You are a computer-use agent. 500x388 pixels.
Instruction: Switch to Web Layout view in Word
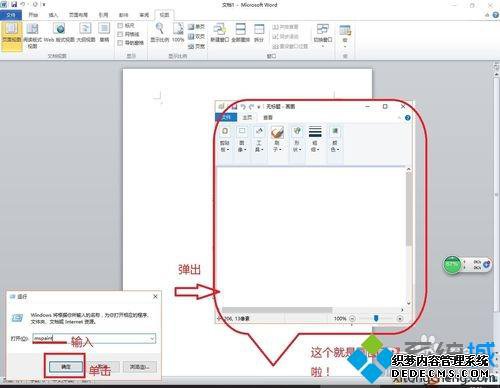pos(59,33)
